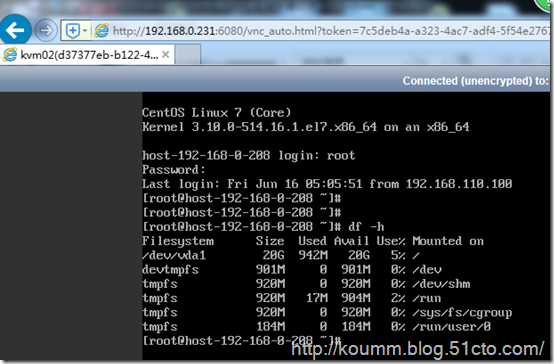Click the Kernel 3.10.0-514 version line

[306, 127]
